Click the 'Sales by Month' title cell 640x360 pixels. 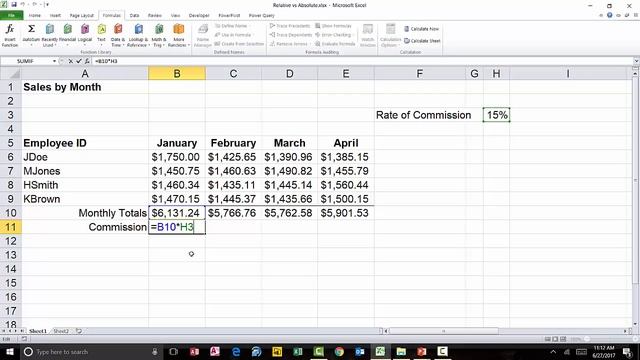click(x=85, y=87)
